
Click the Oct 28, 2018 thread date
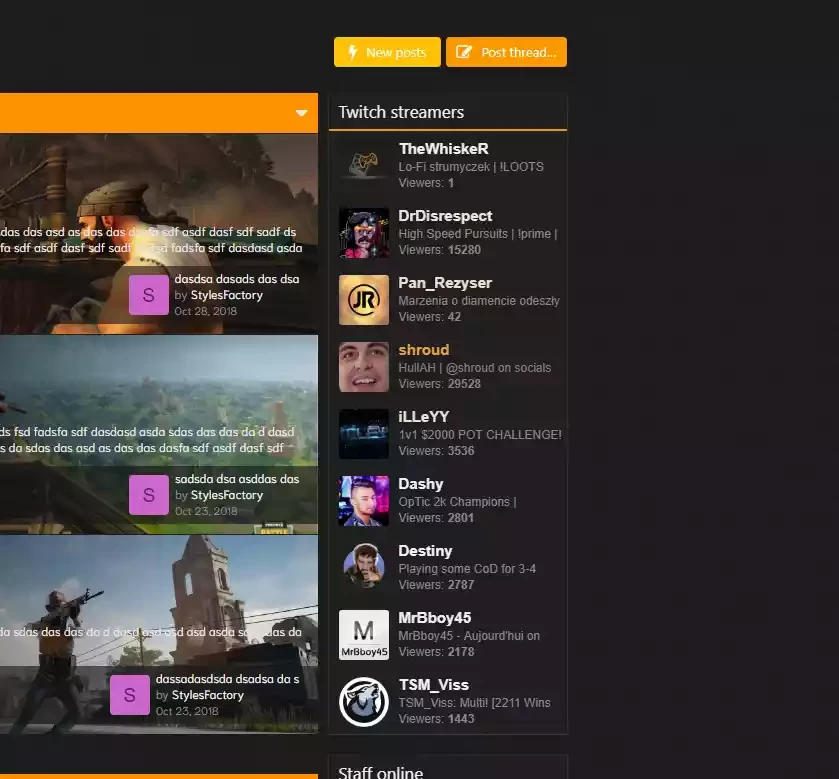point(205,311)
